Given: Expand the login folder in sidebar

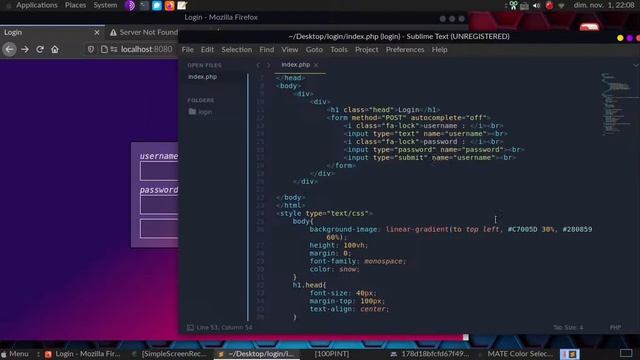Looking at the screenshot, I should coord(200,111).
